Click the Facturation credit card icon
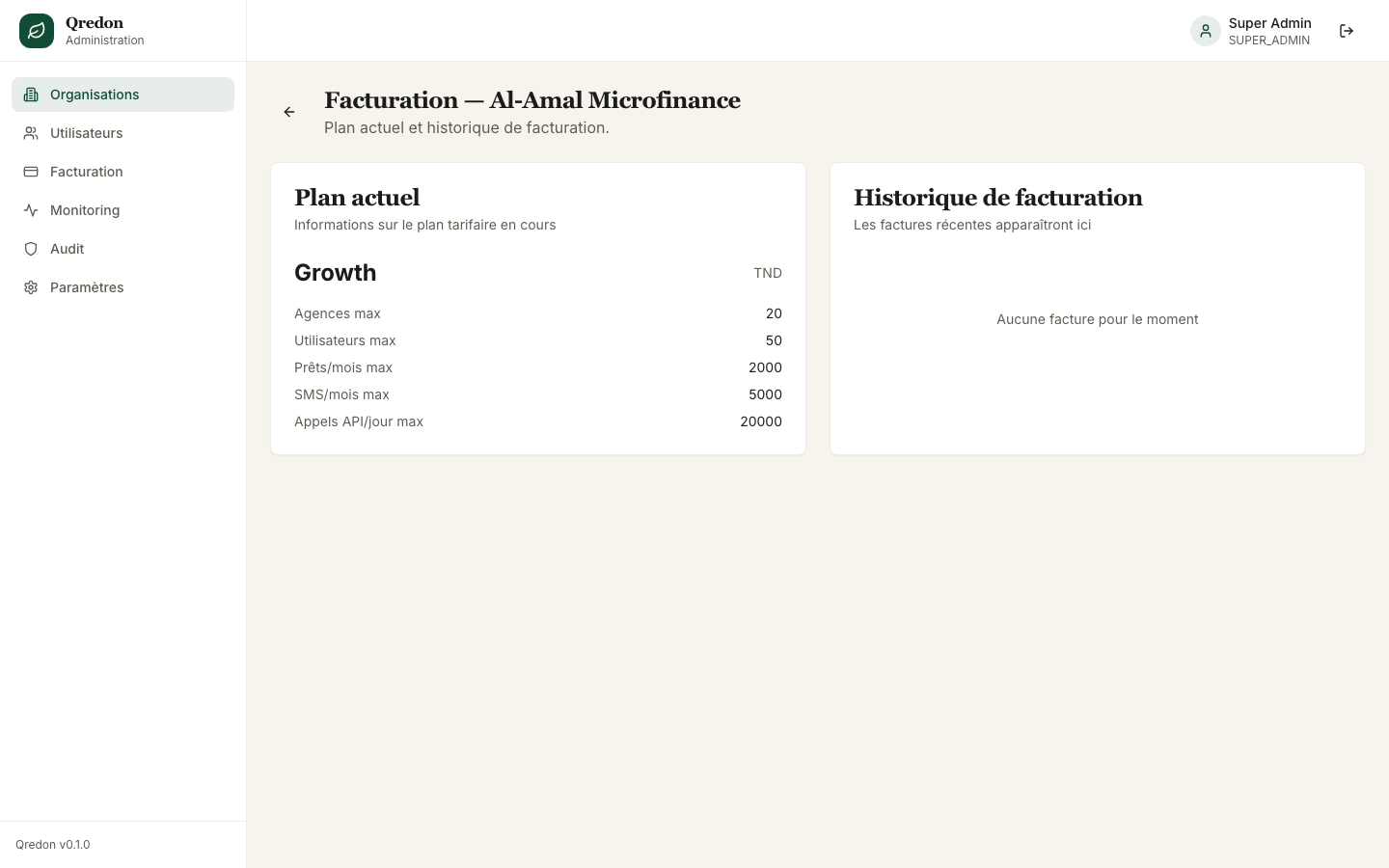The width and height of the screenshot is (1389, 868). [31, 172]
